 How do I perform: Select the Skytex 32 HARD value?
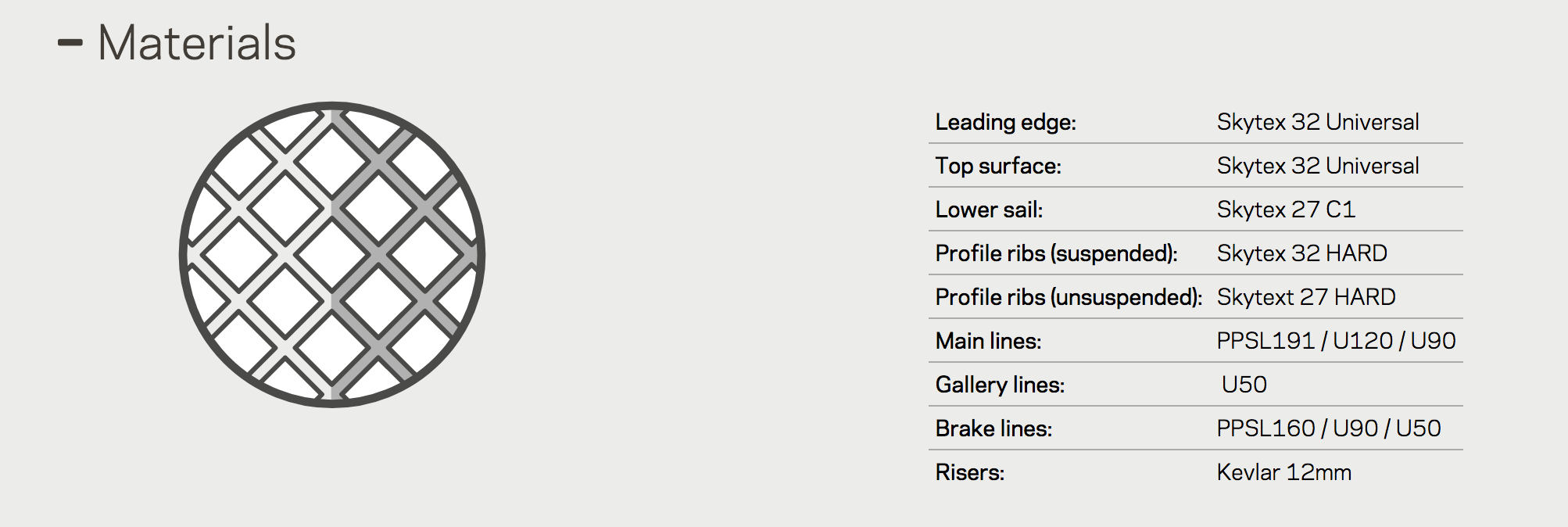pos(1301,253)
